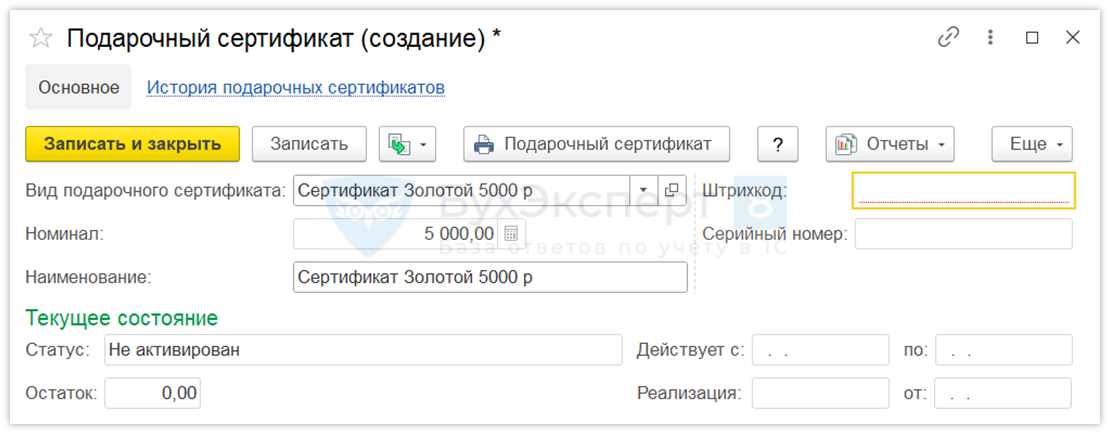
Task: Click the copy link chain icon
Action: tap(948, 38)
